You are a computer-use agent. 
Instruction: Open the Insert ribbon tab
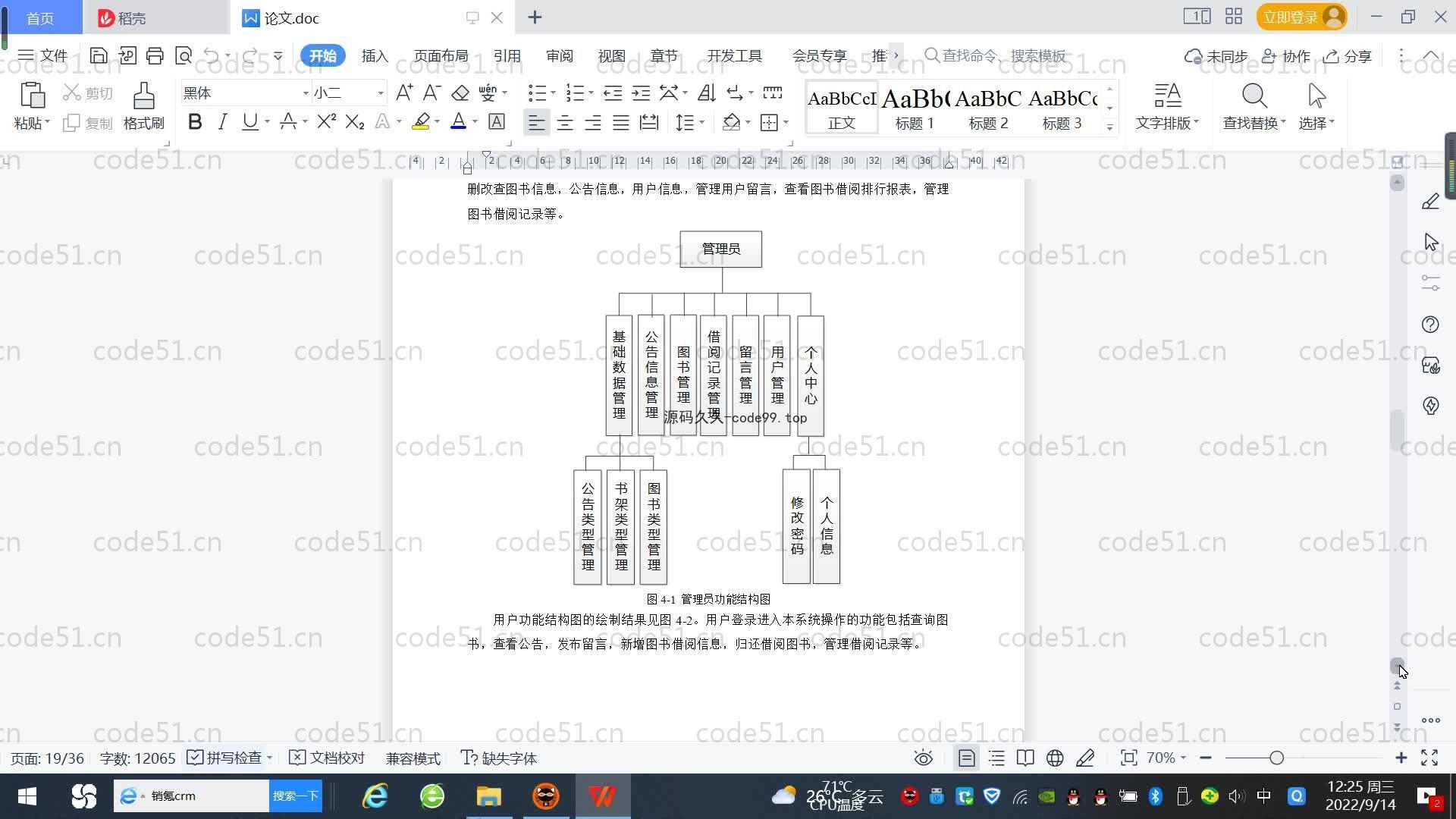pos(375,56)
